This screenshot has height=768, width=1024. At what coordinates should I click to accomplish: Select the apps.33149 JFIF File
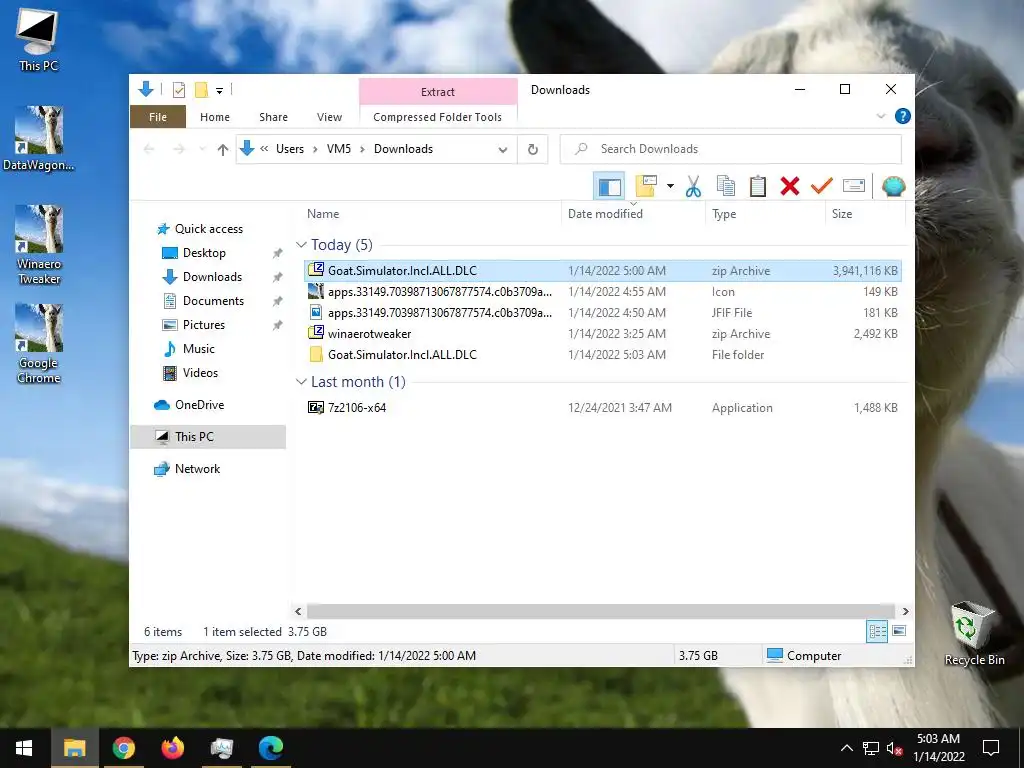pos(603,312)
